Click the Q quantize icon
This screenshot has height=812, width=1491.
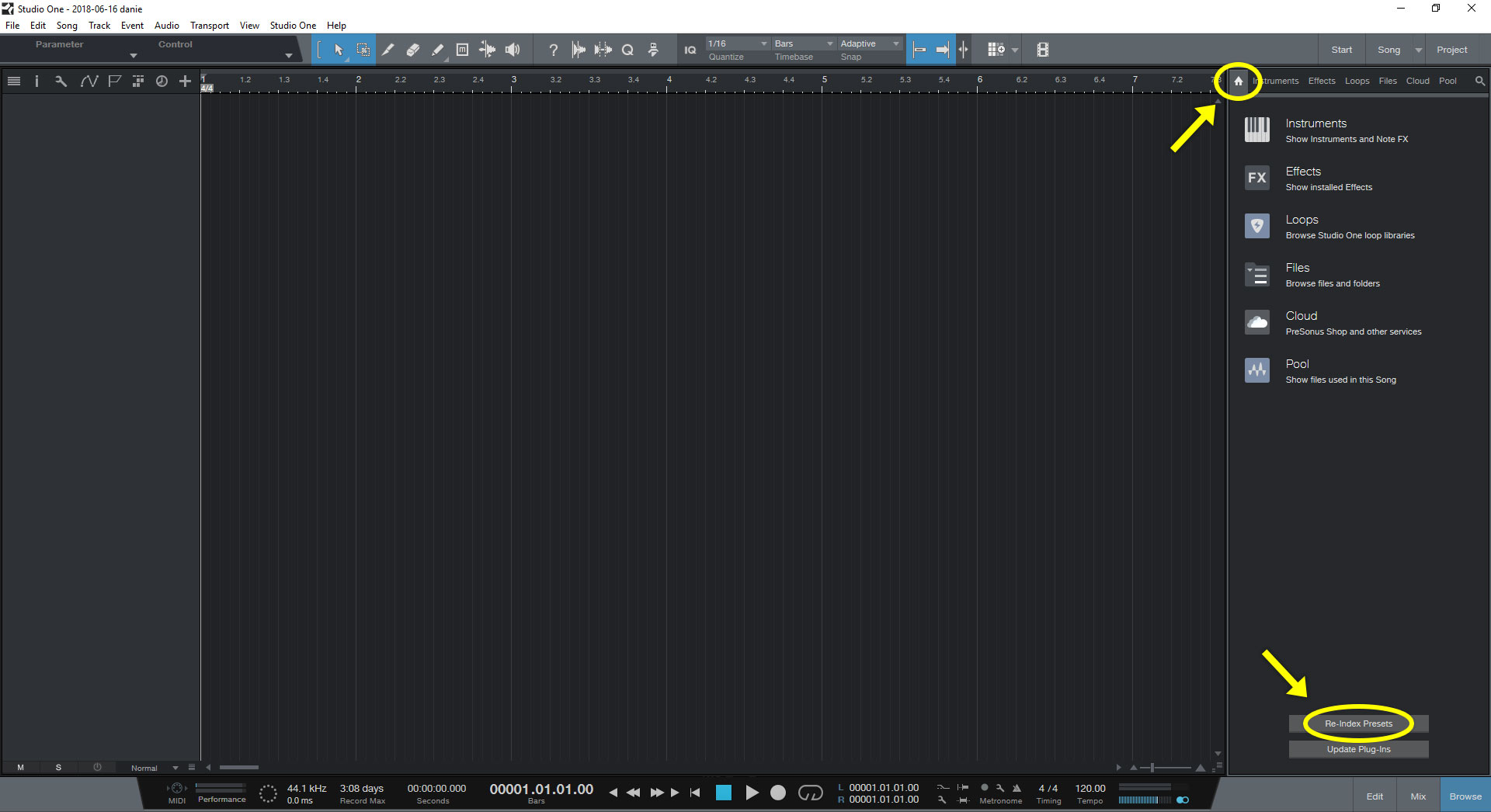point(627,50)
